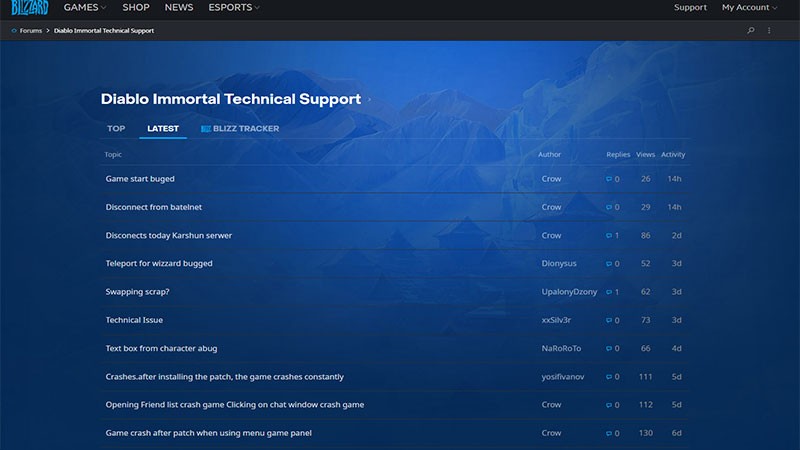800x450 pixels.
Task: Click reply bubble icon for Swapping scrap?
Action: pyautogui.click(x=609, y=292)
